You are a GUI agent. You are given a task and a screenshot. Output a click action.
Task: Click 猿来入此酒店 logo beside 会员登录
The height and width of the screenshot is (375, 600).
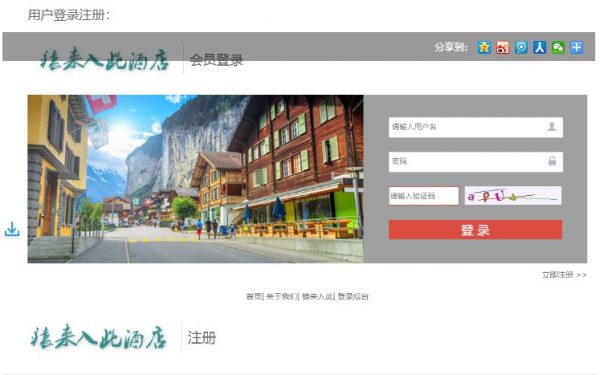(x=104, y=60)
